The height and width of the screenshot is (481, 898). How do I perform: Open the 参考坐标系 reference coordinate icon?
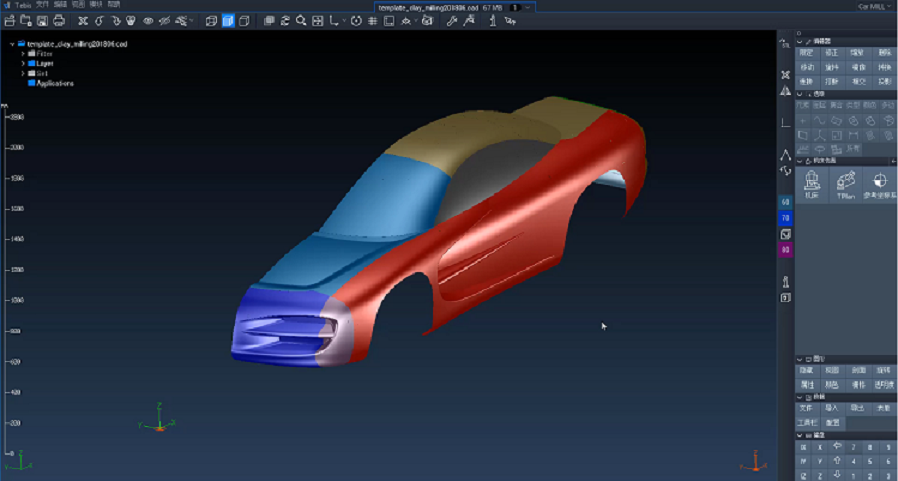point(880,185)
